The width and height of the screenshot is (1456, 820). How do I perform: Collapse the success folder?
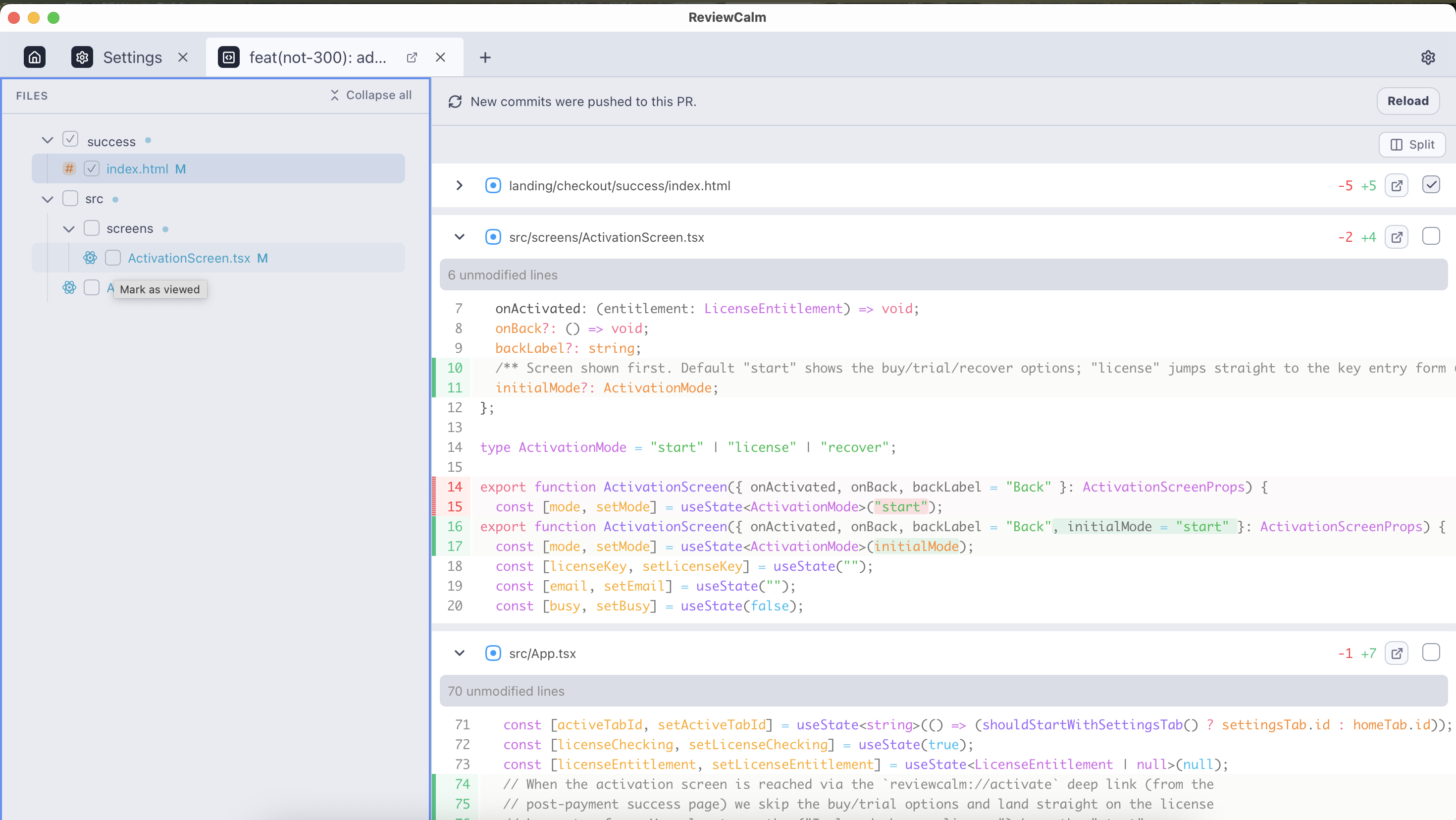48,140
